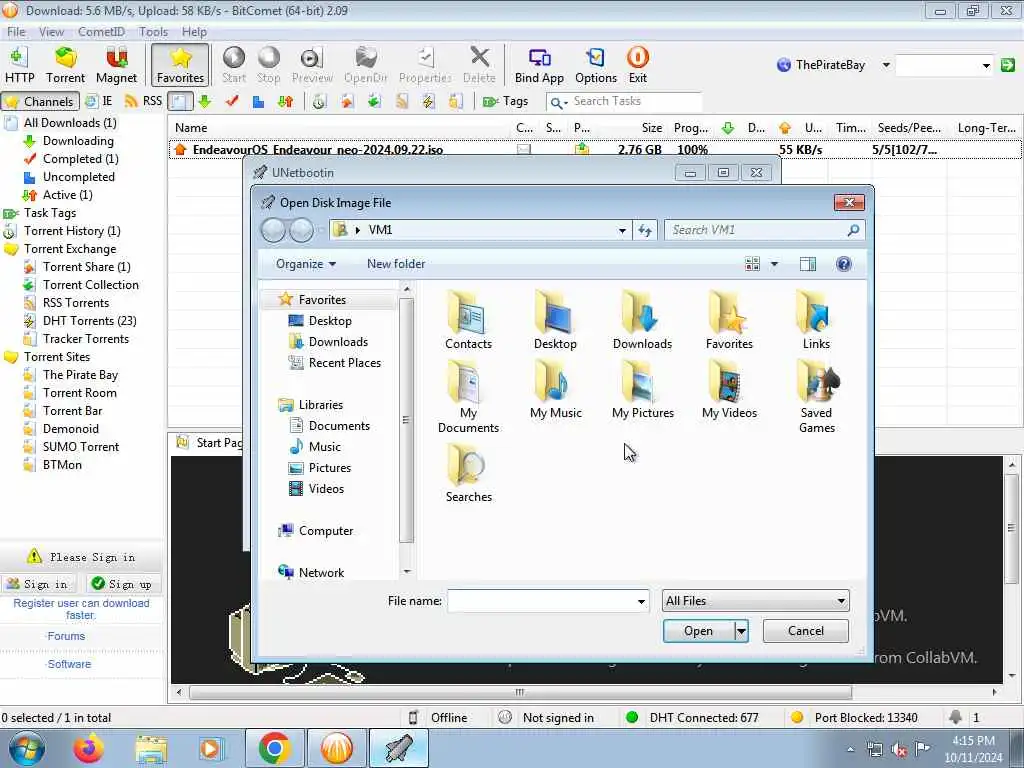This screenshot has width=1024, height=768.
Task: Click the HTTP download toolbar icon
Action: coord(19,65)
